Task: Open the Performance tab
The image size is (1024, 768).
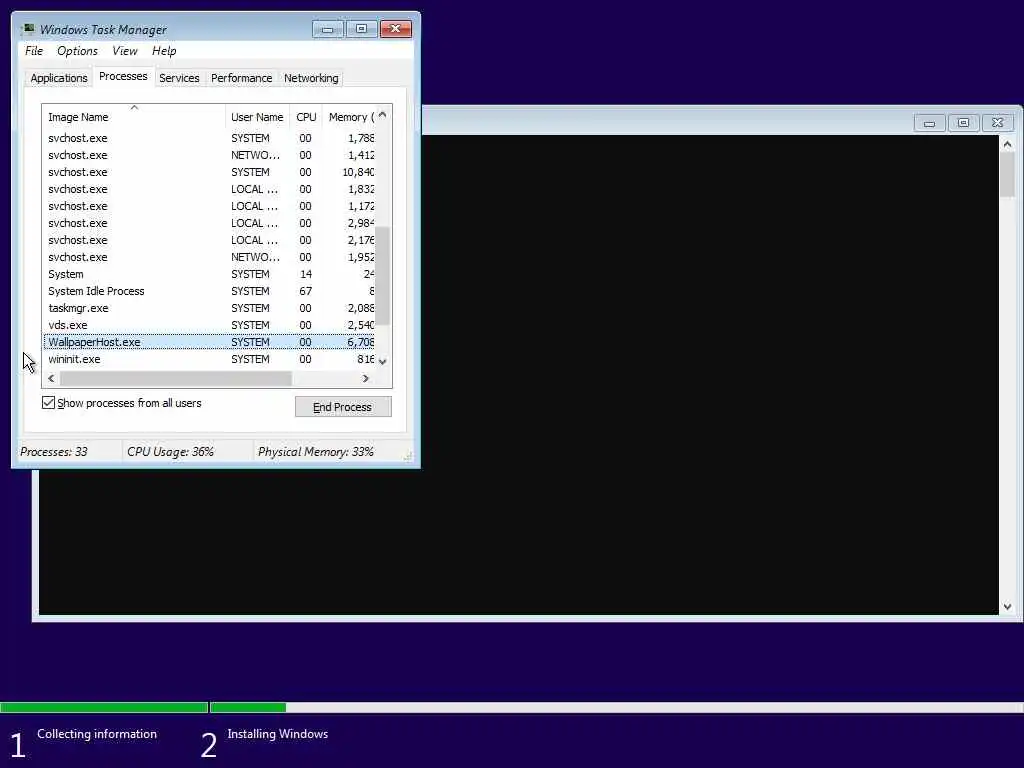Action: pos(242,78)
